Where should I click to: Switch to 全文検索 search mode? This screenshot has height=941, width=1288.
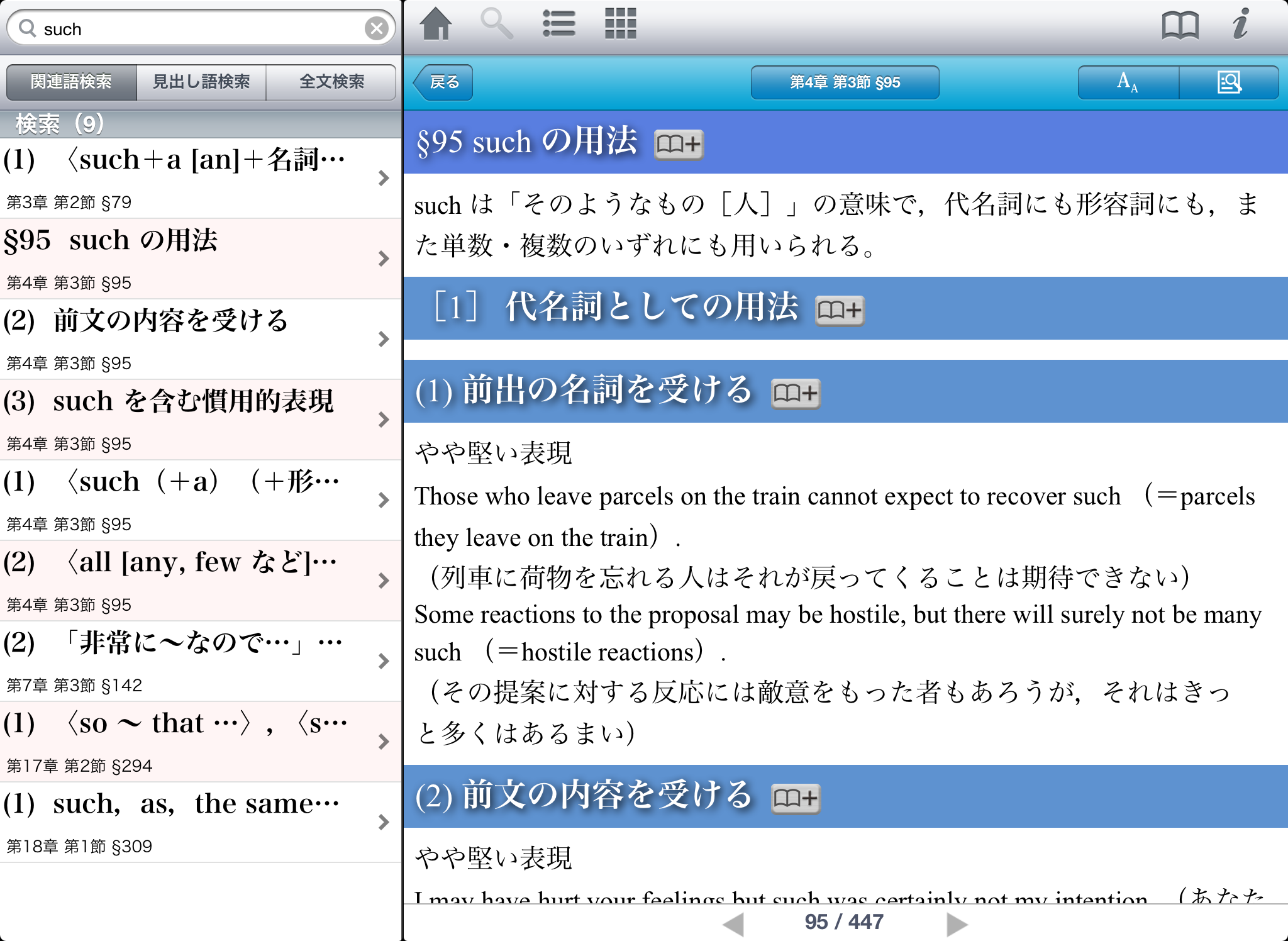[331, 82]
